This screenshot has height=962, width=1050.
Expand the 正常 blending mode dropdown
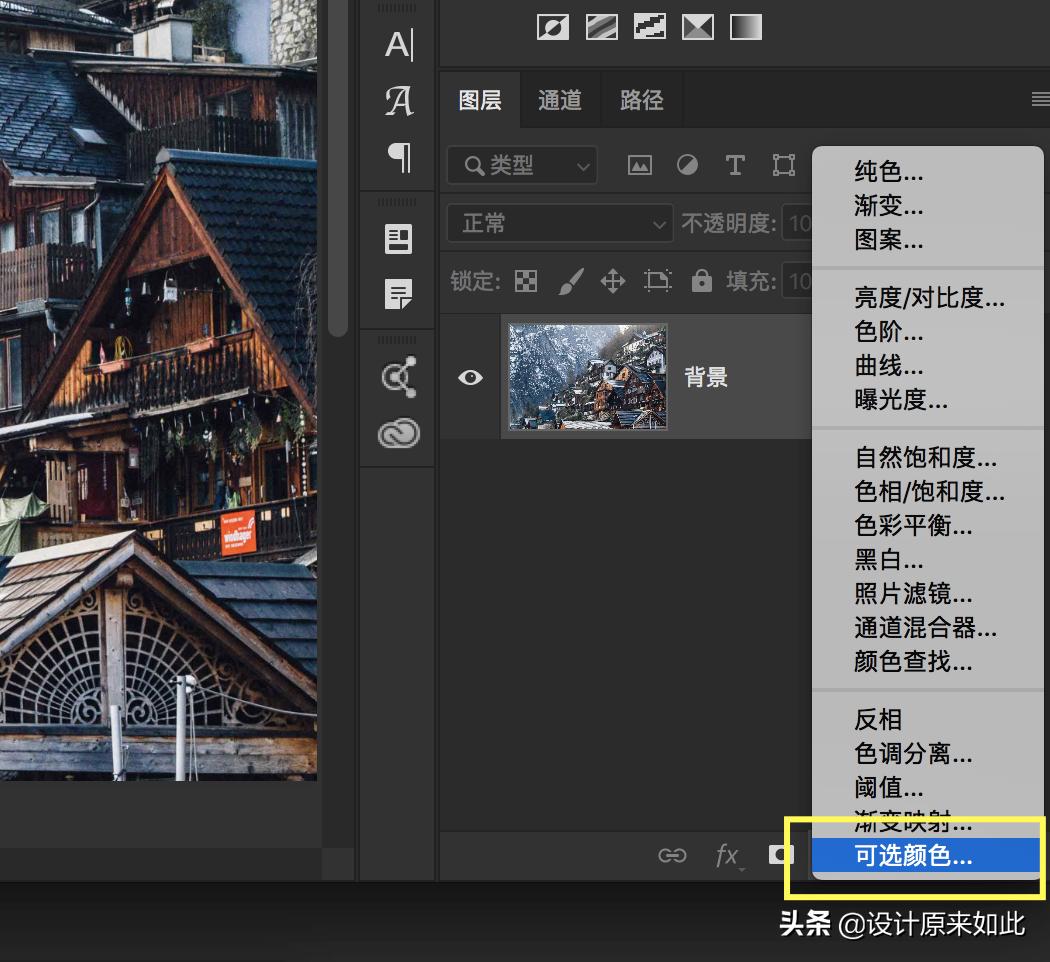(560, 223)
